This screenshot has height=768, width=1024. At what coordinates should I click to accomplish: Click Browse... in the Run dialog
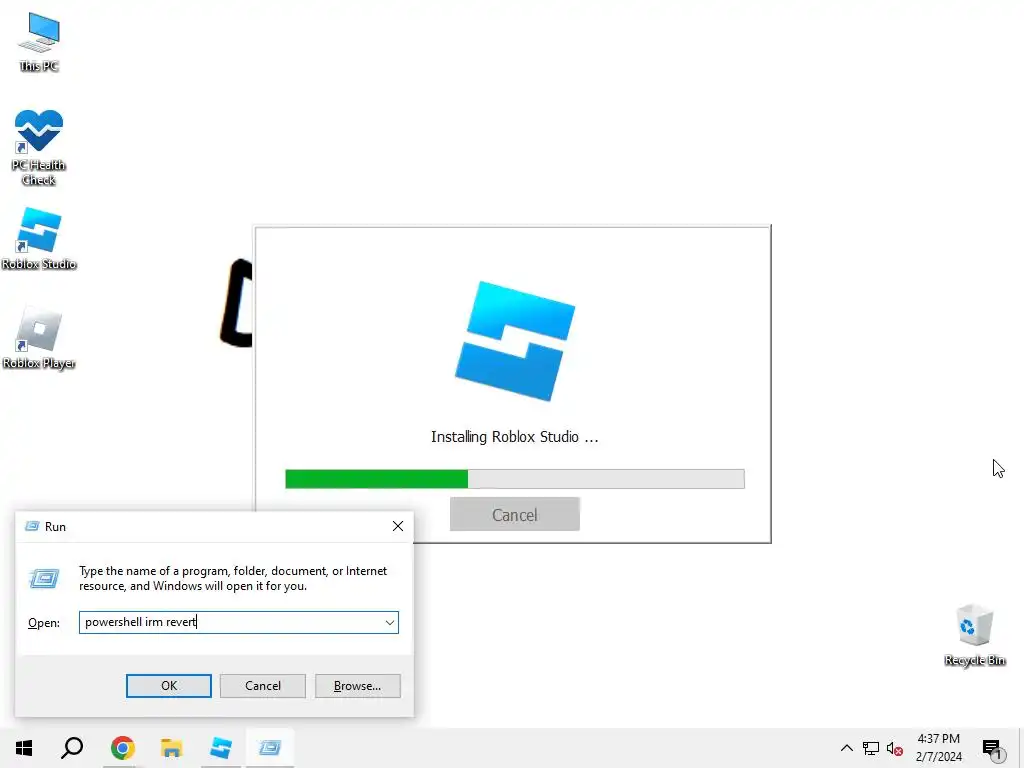[357, 686]
